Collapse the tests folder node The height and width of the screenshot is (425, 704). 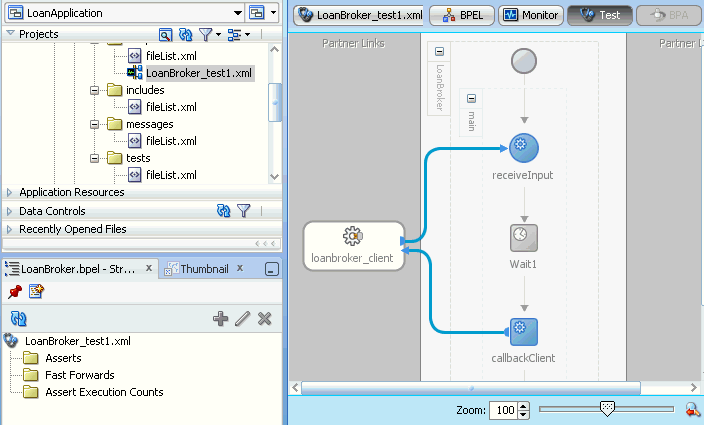[94, 158]
